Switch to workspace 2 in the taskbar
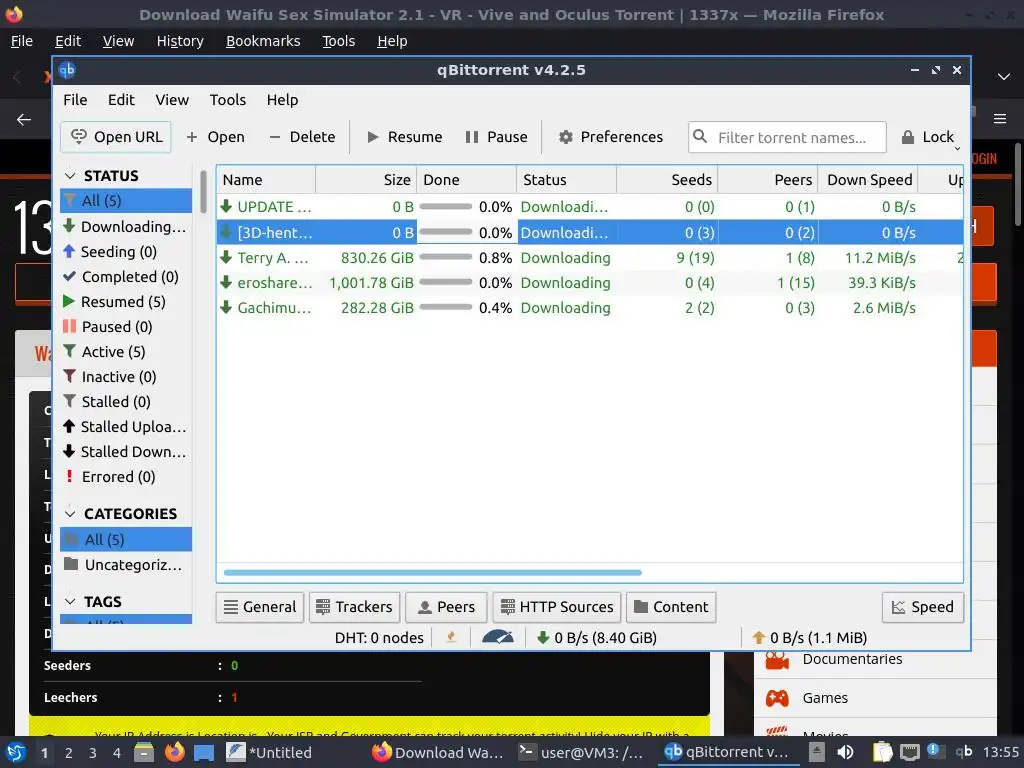This screenshot has height=768, width=1024. [x=69, y=753]
